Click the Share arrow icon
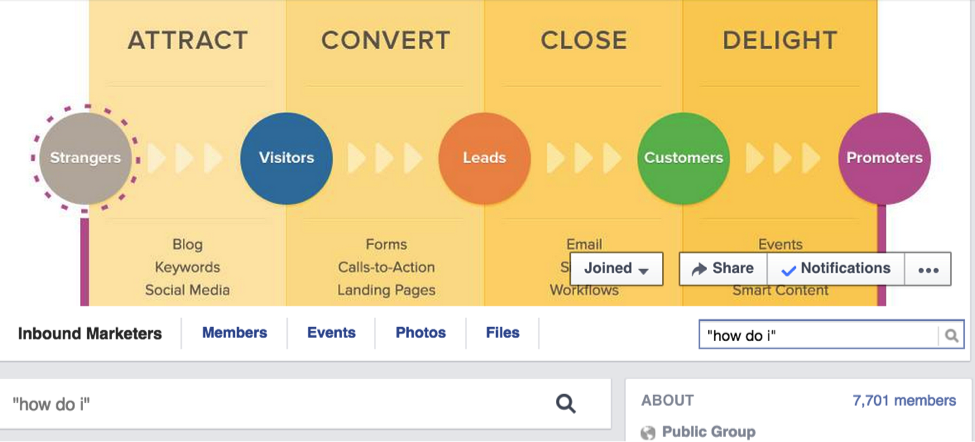Screen dimensions: 975x442 click(x=700, y=269)
